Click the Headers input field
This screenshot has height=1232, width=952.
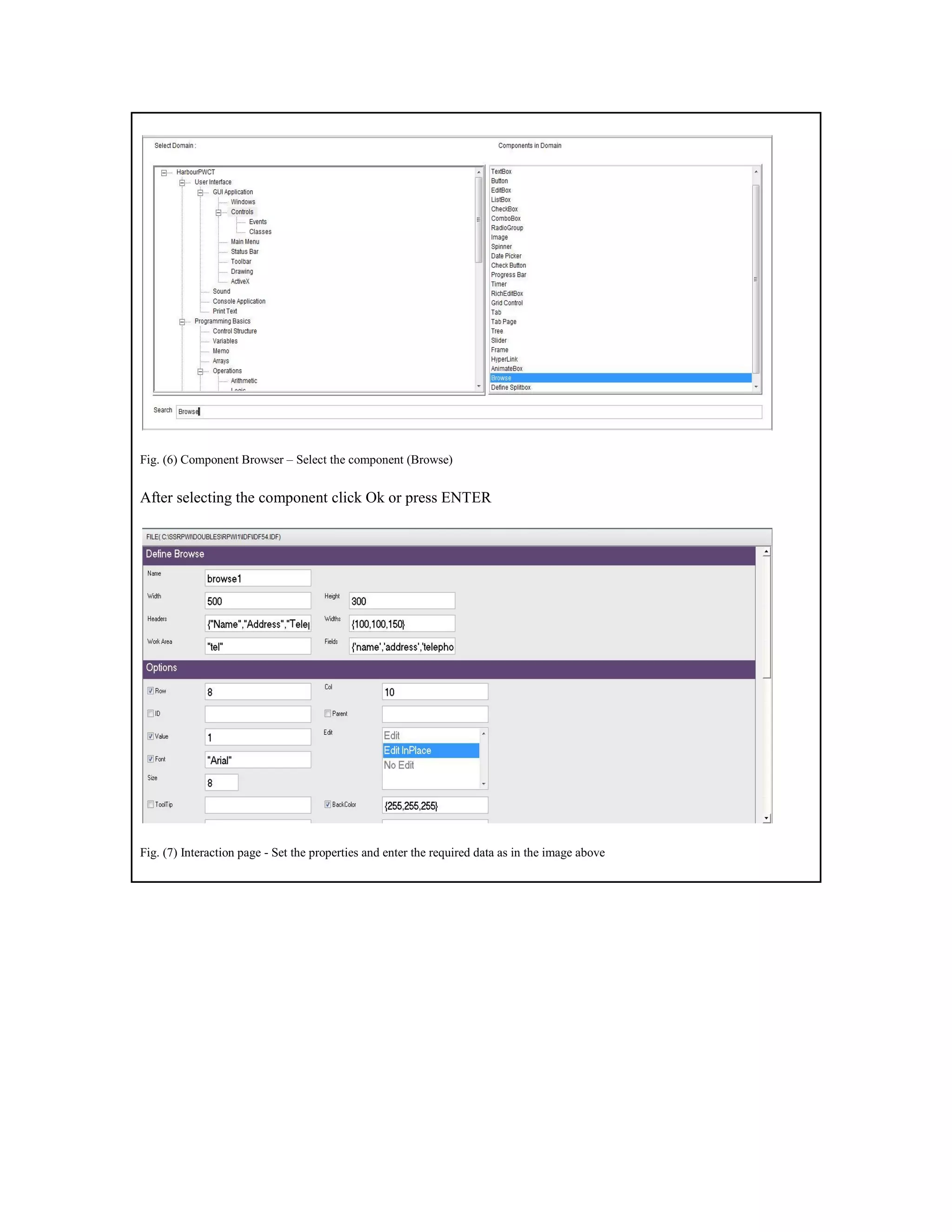click(258, 623)
